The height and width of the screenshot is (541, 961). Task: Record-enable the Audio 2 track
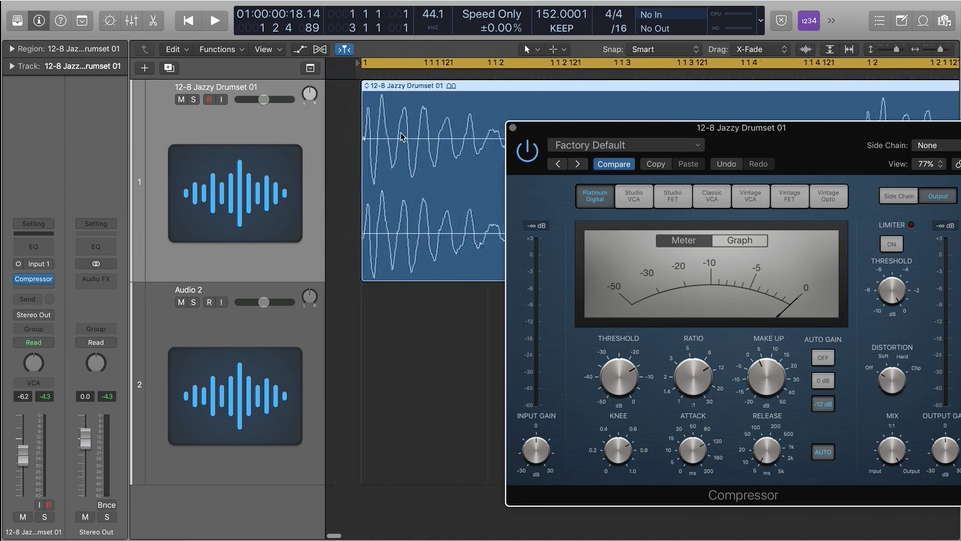click(209, 302)
